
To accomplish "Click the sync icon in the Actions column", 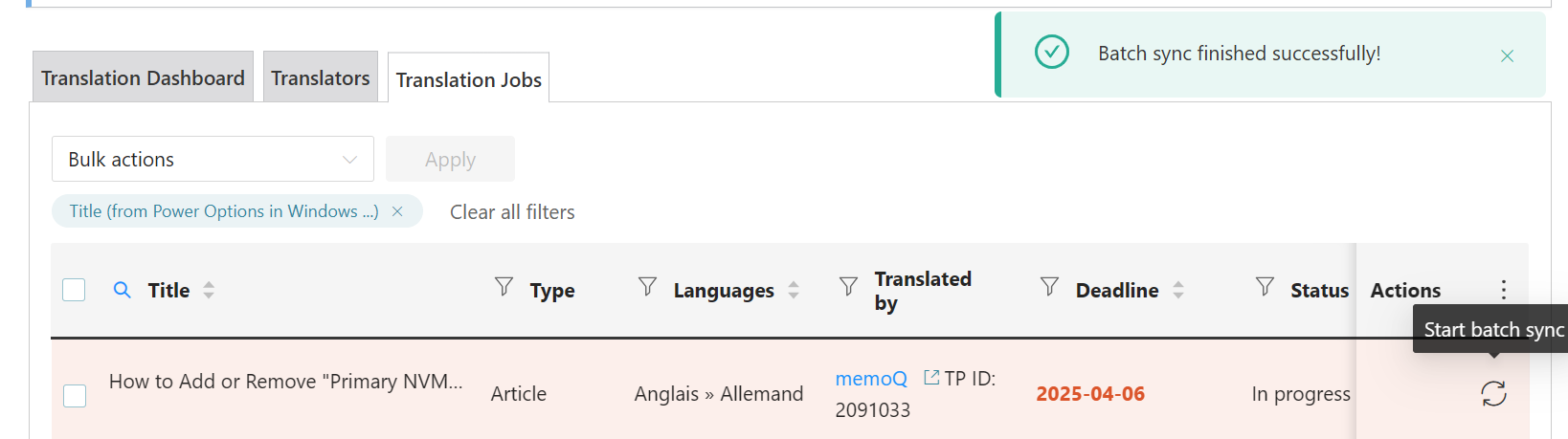I will pyautogui.click(x=1493, y=393).
